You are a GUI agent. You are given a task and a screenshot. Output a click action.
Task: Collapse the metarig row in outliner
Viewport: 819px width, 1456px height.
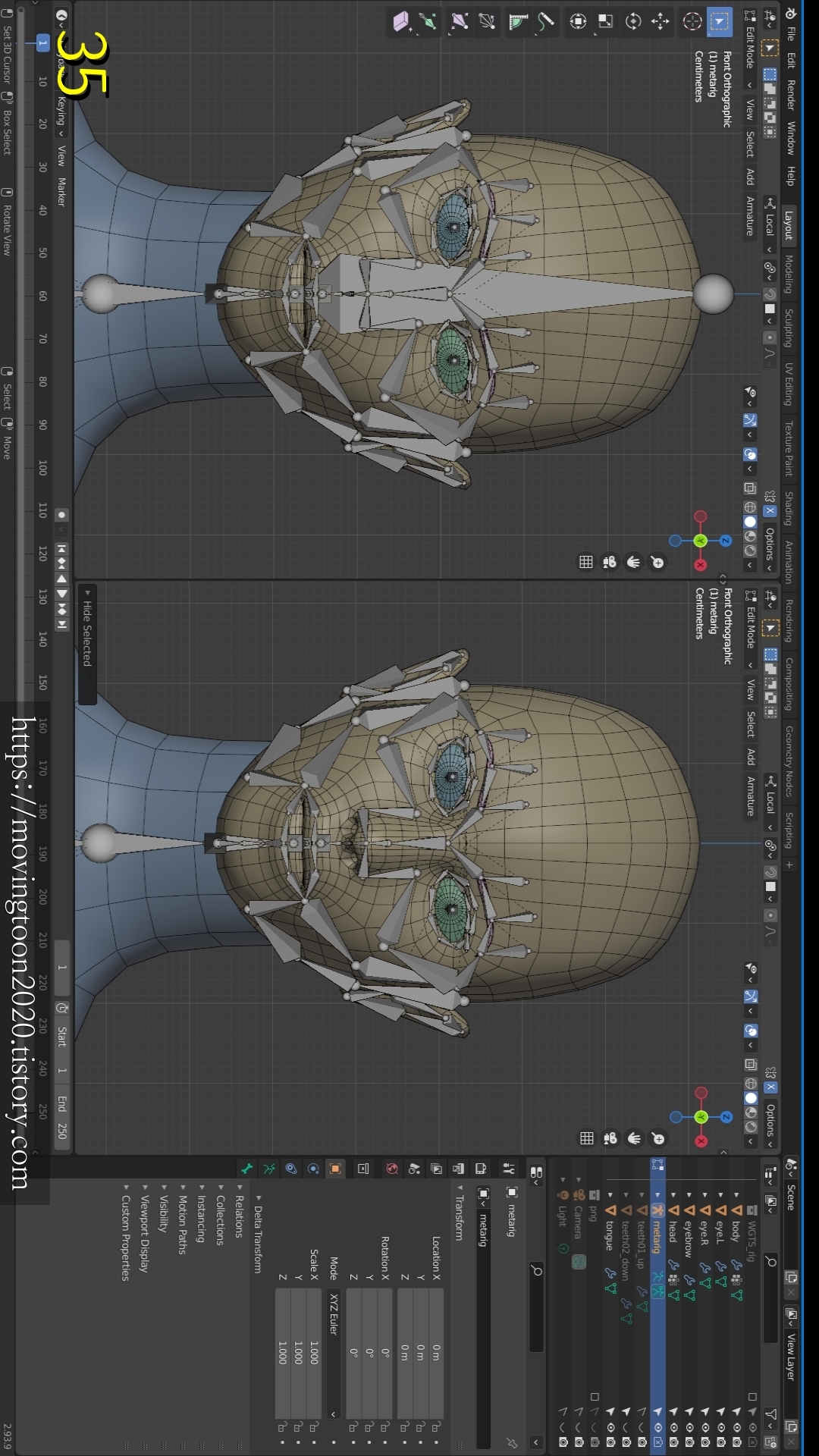tap(657, 1195)
